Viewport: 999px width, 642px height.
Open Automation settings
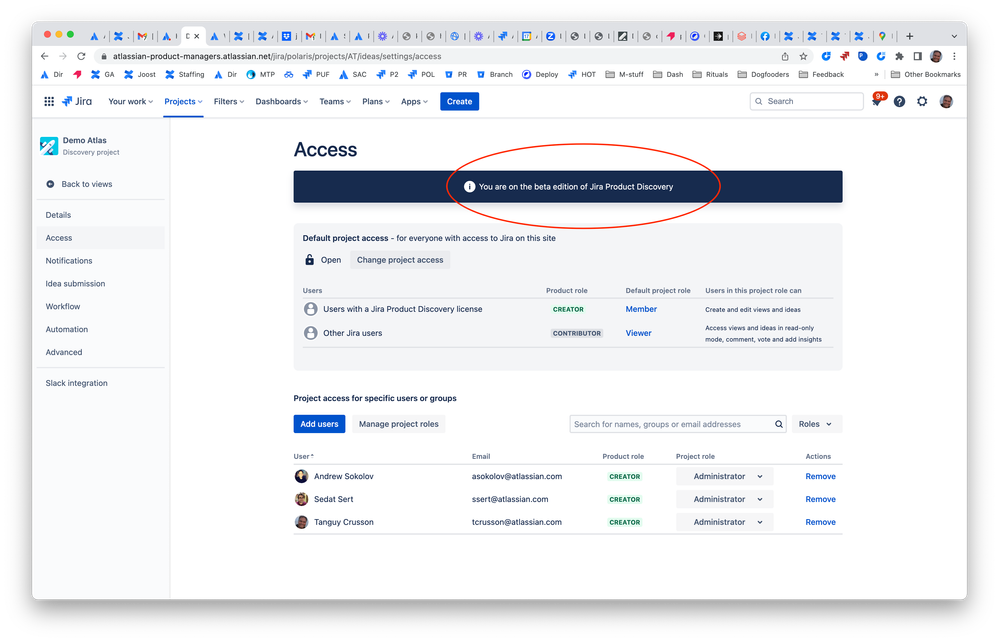(x=101, y=330)
